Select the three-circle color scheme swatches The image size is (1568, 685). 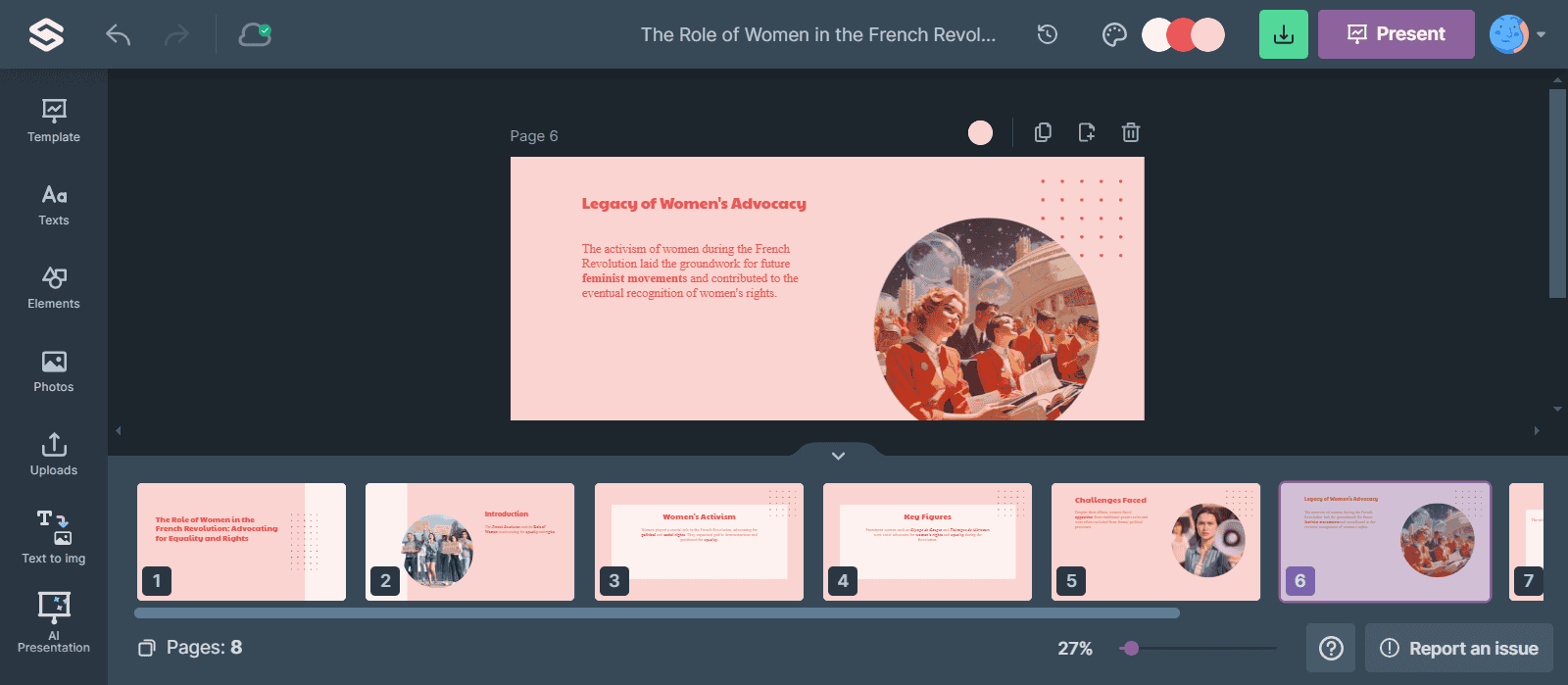(x=1183, y=35)
